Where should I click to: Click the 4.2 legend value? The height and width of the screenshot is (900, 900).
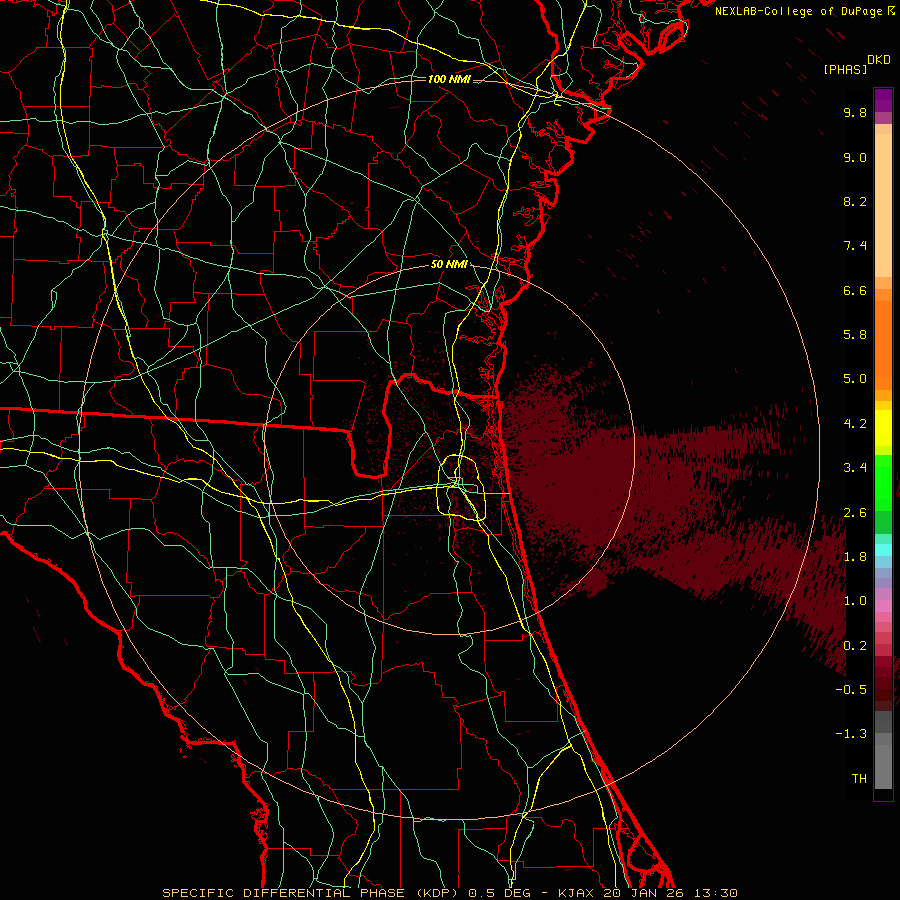[x=855, y=424]
